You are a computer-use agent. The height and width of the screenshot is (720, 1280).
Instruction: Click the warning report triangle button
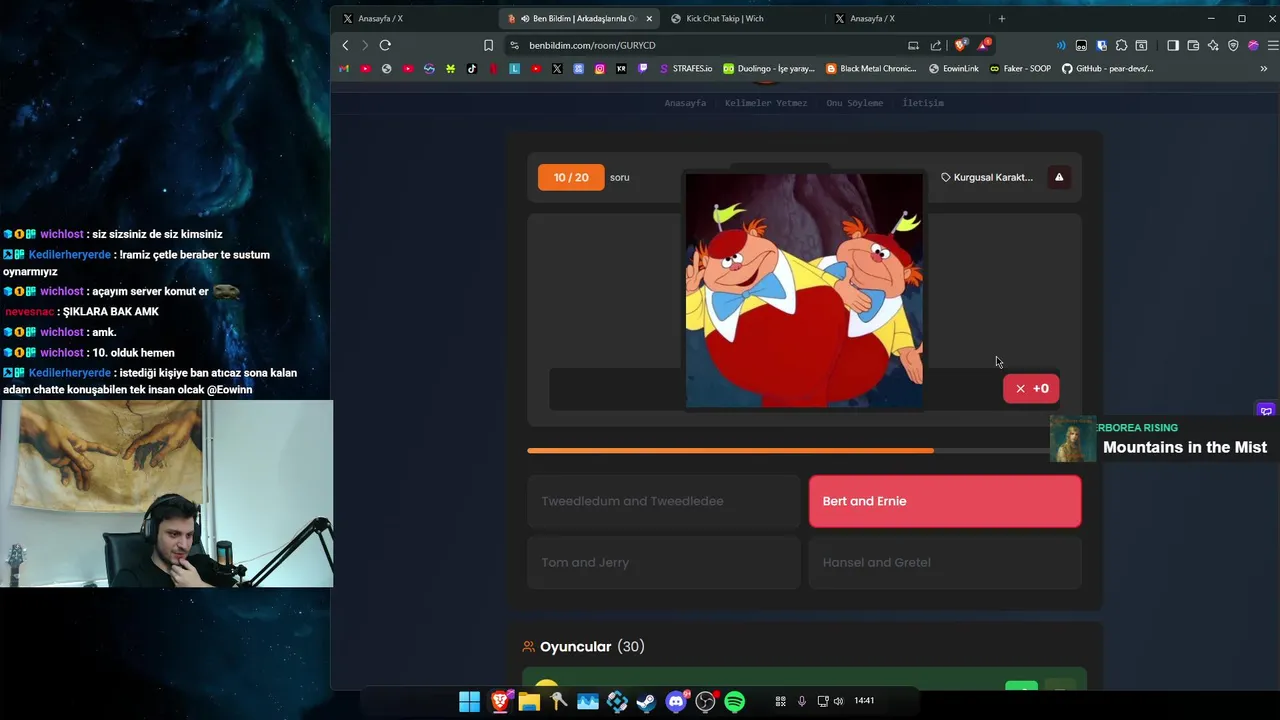pos(1059,177)
